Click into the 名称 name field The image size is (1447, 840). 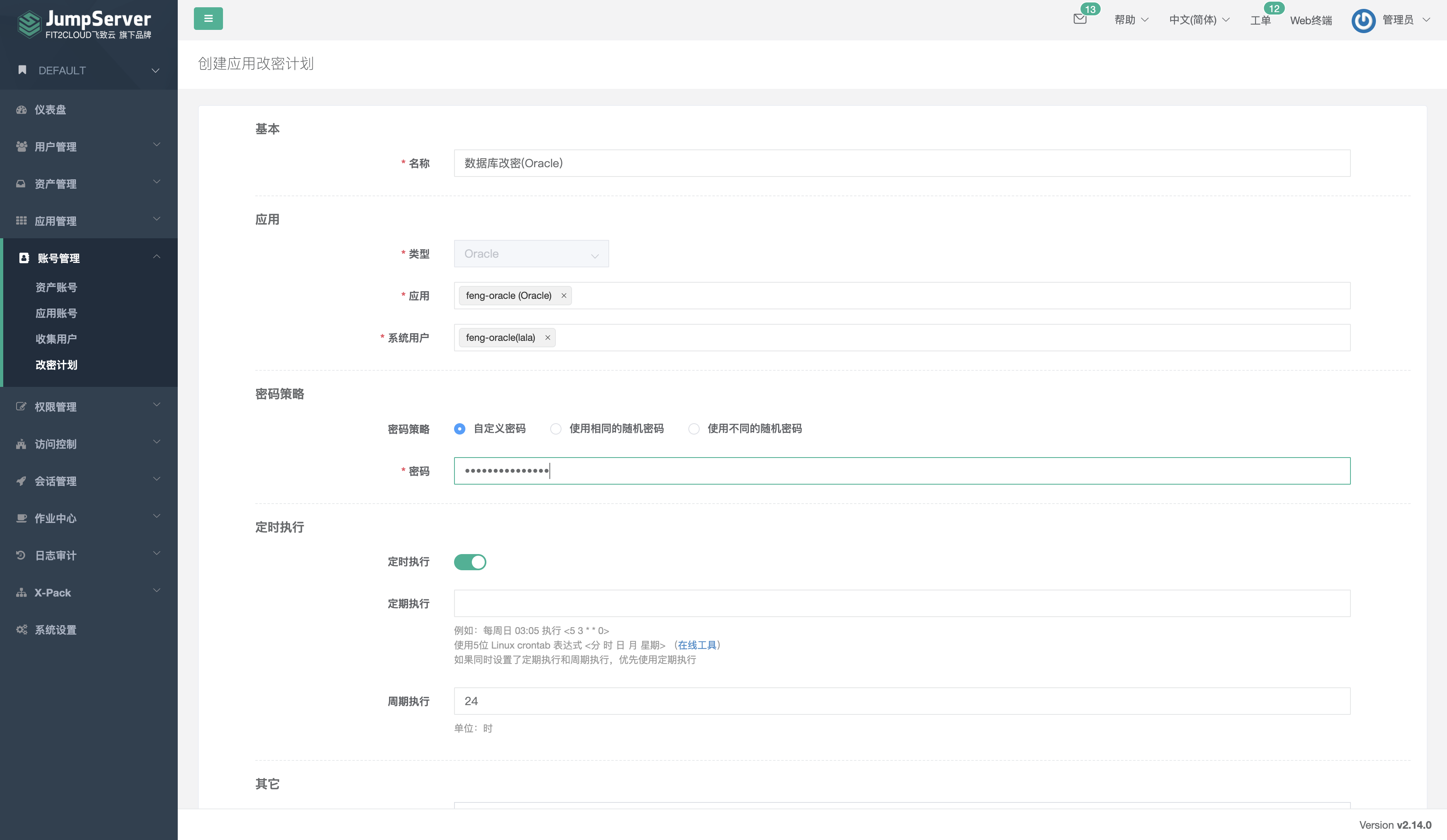(x=902, y=163)
